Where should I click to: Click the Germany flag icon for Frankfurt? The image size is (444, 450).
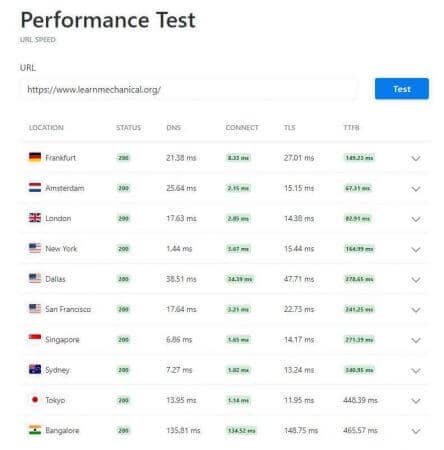[35, 157]
